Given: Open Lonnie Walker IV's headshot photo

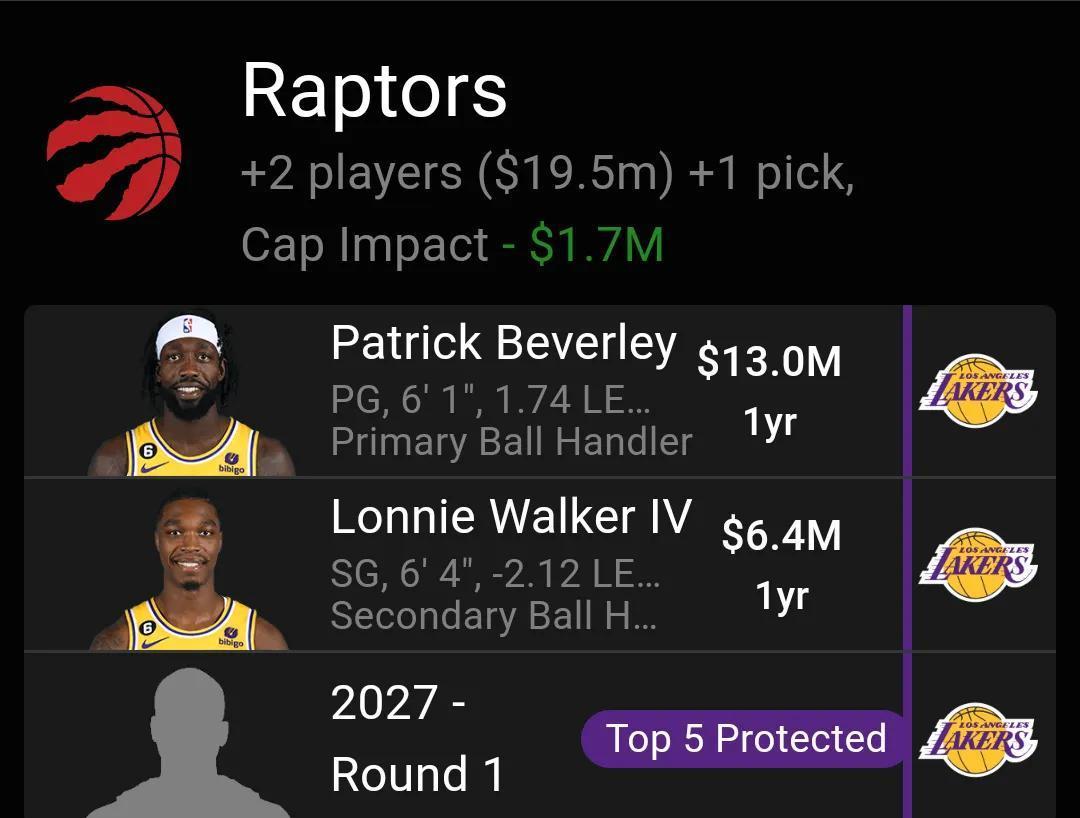Looking at the screenshot, I should tap(190, 570).
